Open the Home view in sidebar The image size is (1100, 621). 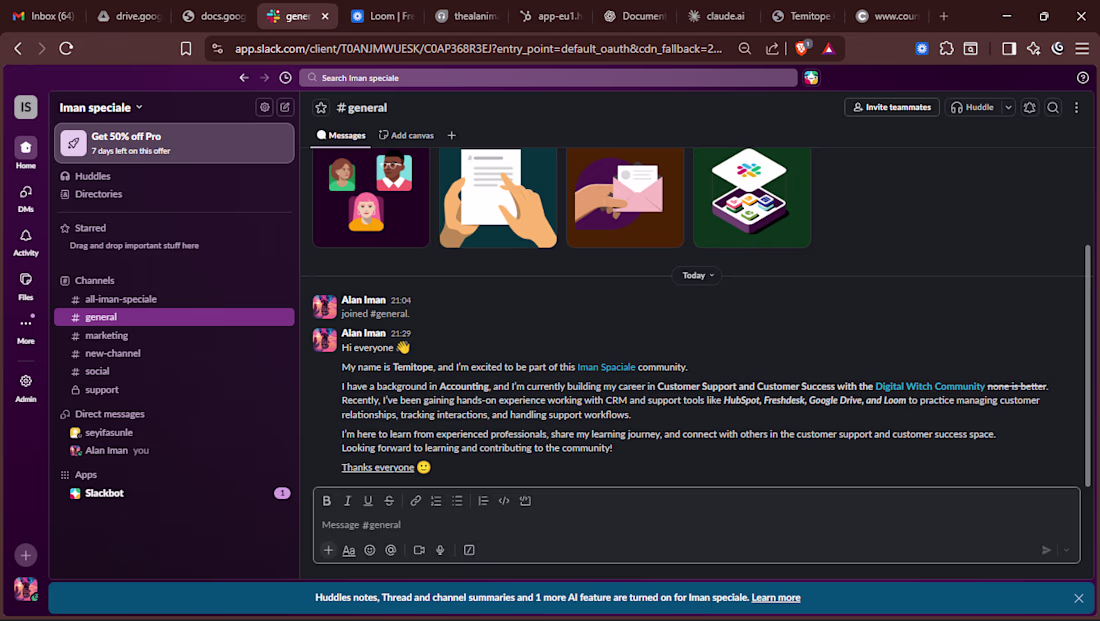pos(26,152)
